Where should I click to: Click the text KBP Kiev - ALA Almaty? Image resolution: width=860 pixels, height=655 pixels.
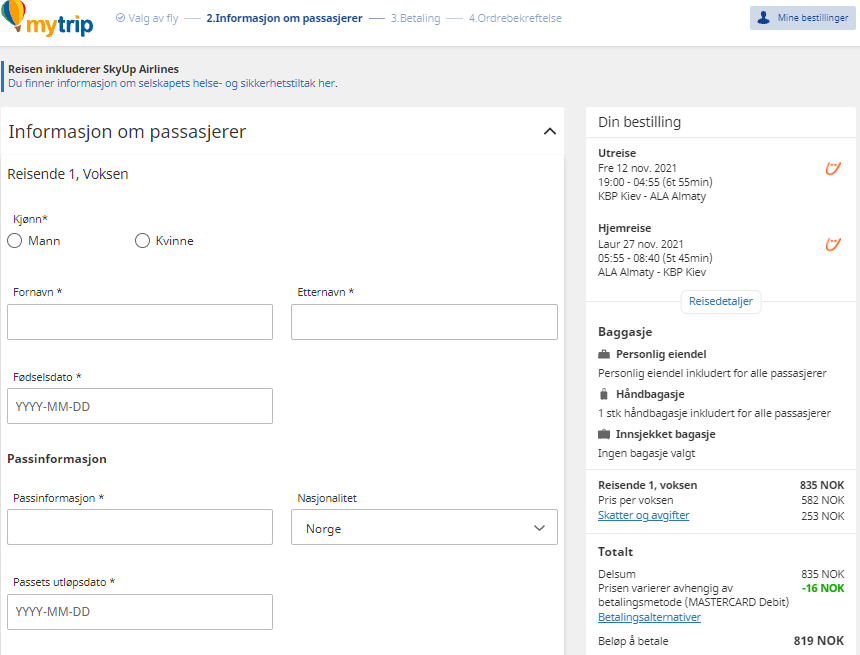[652, 196]
